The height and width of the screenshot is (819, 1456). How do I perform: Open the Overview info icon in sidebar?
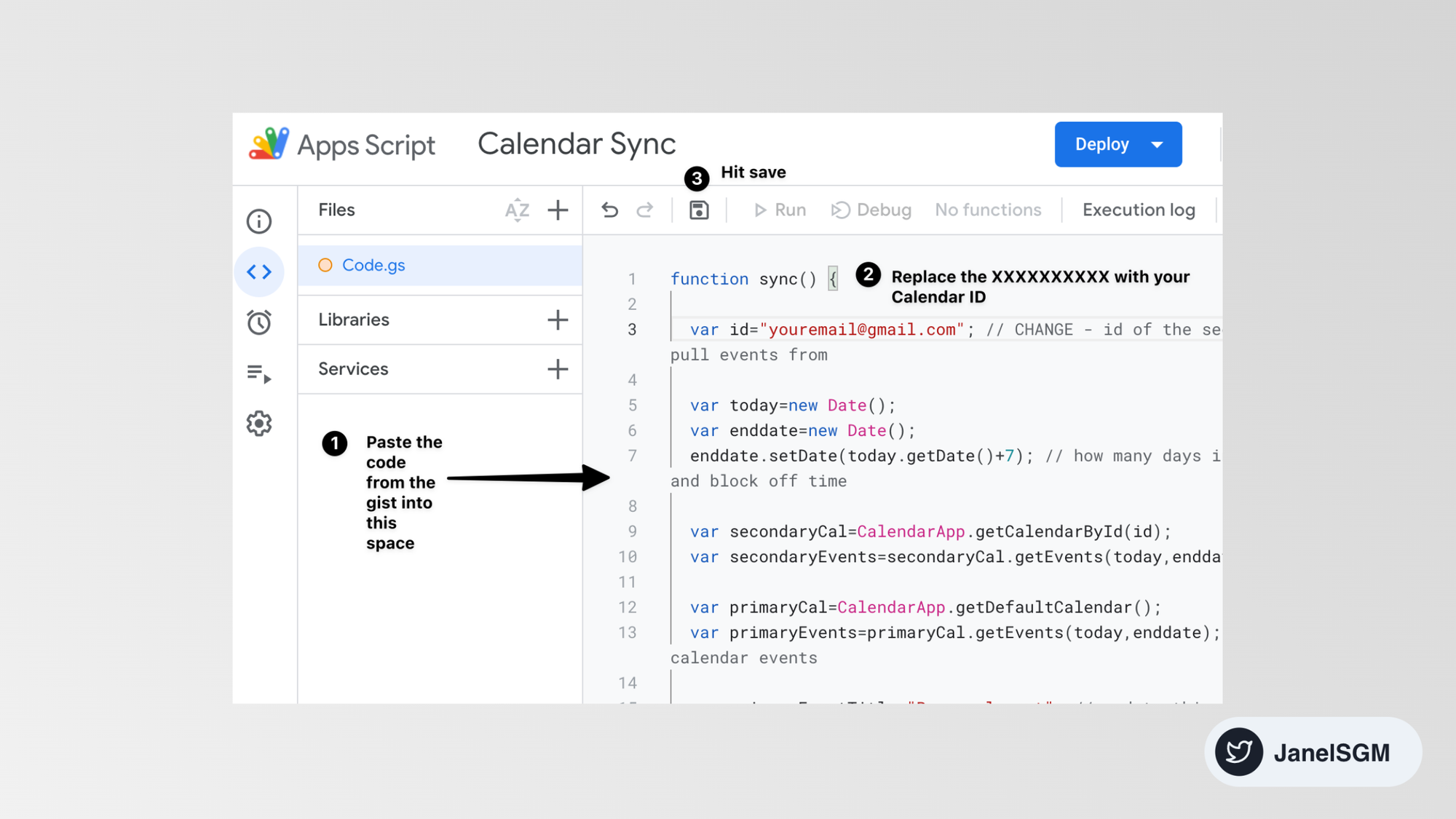point(258,221)
